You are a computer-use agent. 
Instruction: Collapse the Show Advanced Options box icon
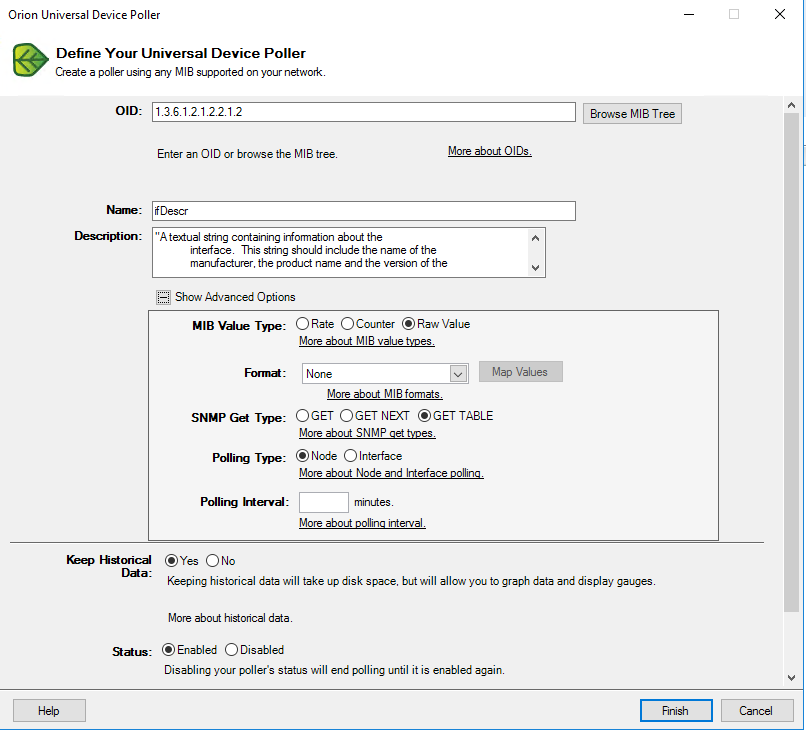click(x=163, y=297)
